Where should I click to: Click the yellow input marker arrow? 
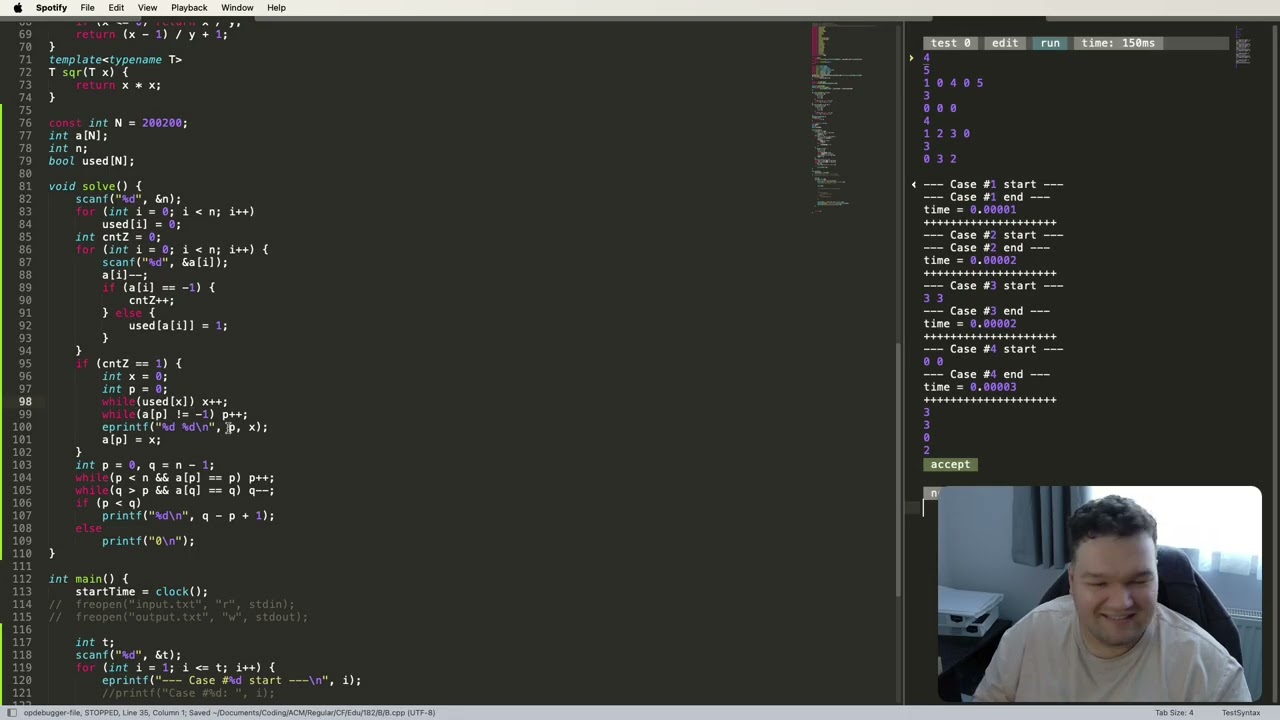pos(911,58)
